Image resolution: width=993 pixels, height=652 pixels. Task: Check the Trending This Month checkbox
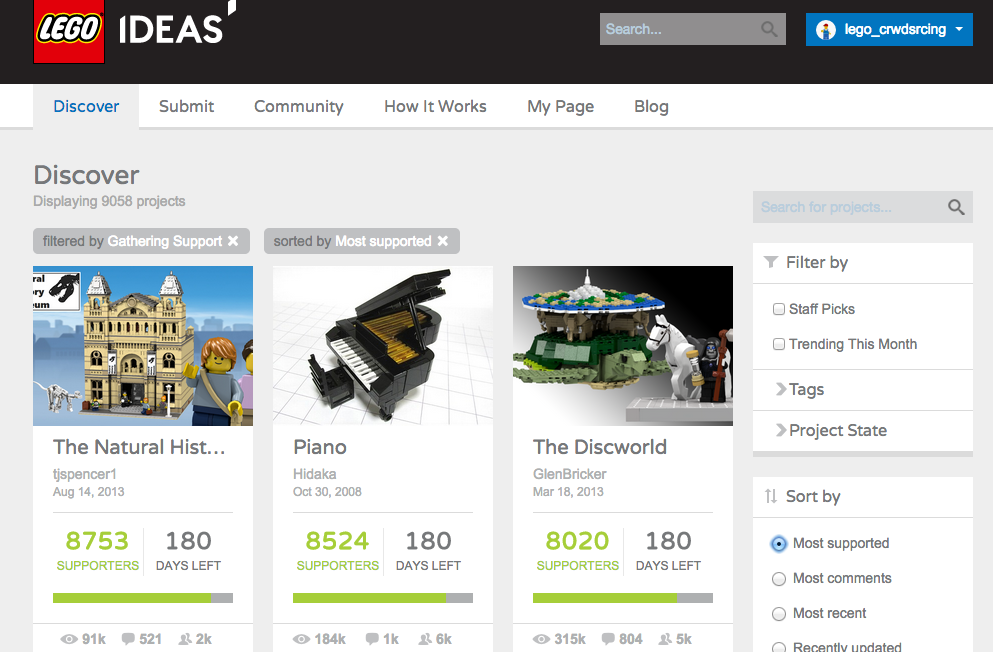[x=779, y=344]
